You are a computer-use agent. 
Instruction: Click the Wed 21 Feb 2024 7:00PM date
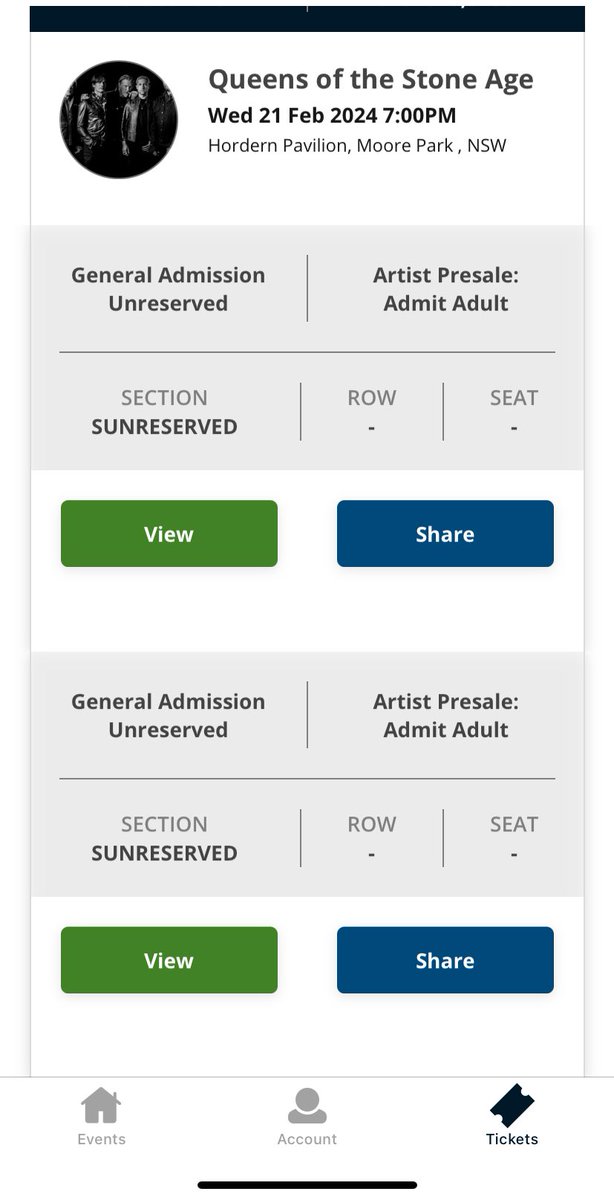coord(332,115)
